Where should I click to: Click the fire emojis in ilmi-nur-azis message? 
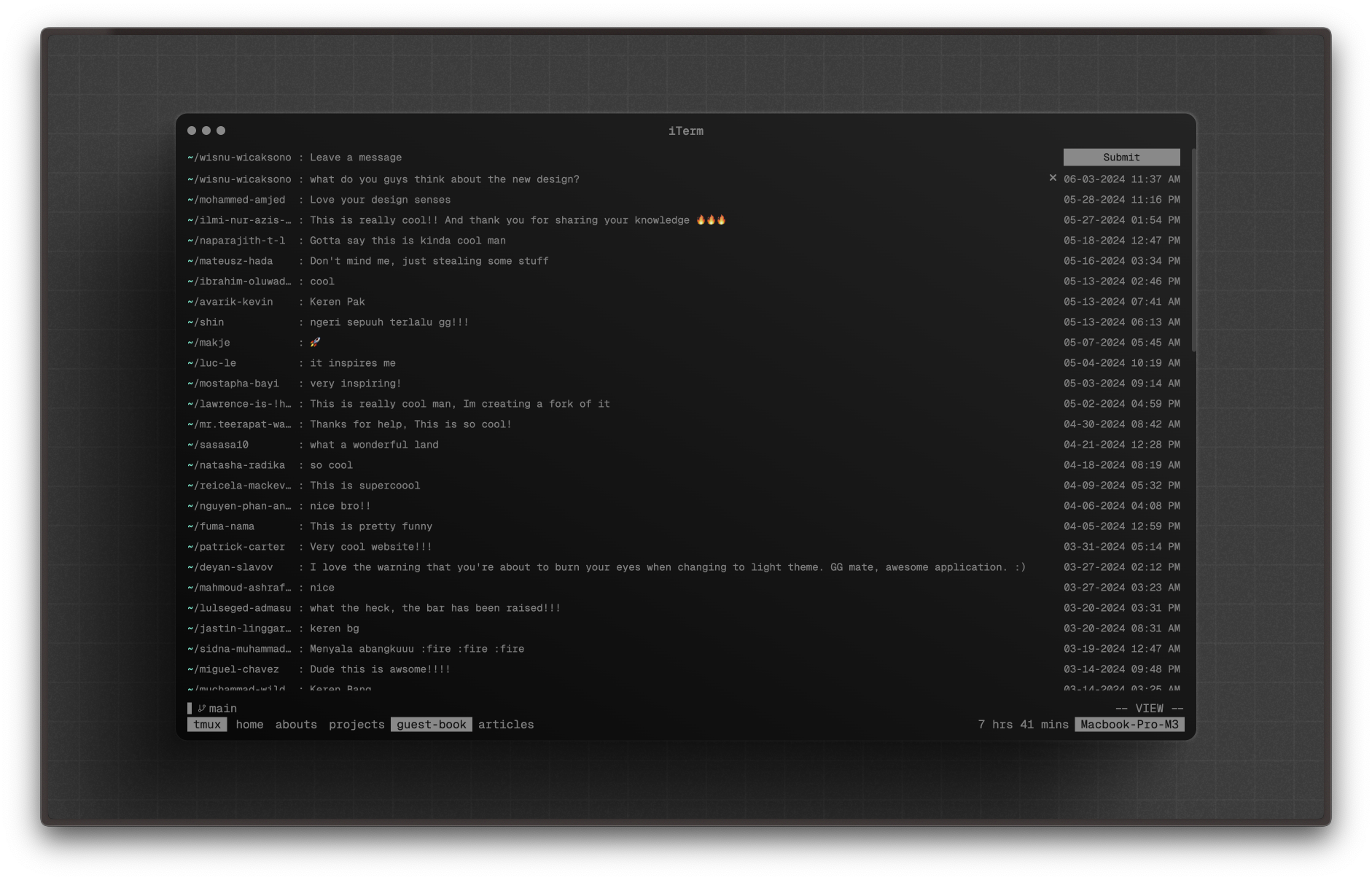coord(711,219)
